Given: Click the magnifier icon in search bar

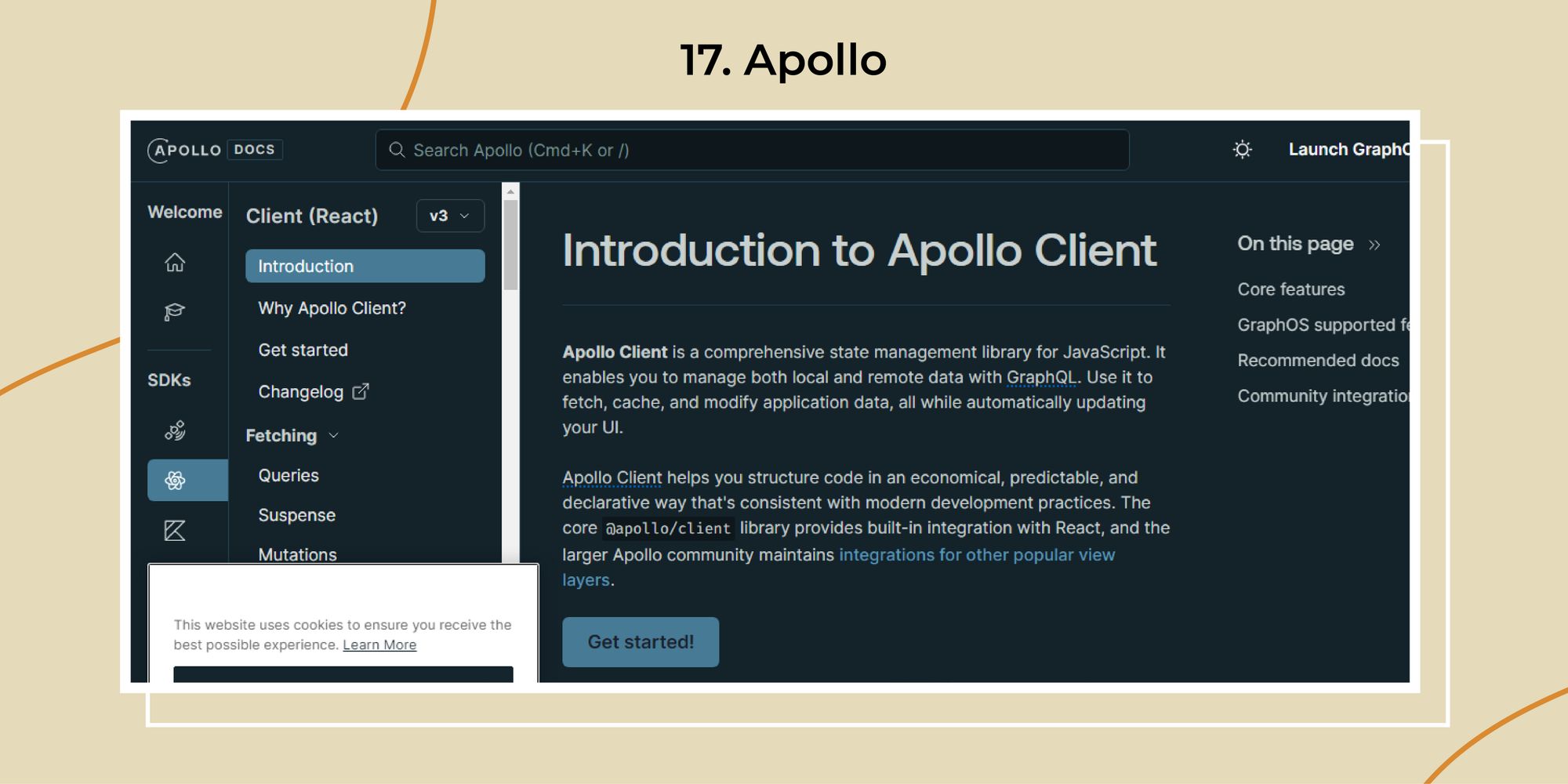Looking at the screenshot, I should point(397,150).
